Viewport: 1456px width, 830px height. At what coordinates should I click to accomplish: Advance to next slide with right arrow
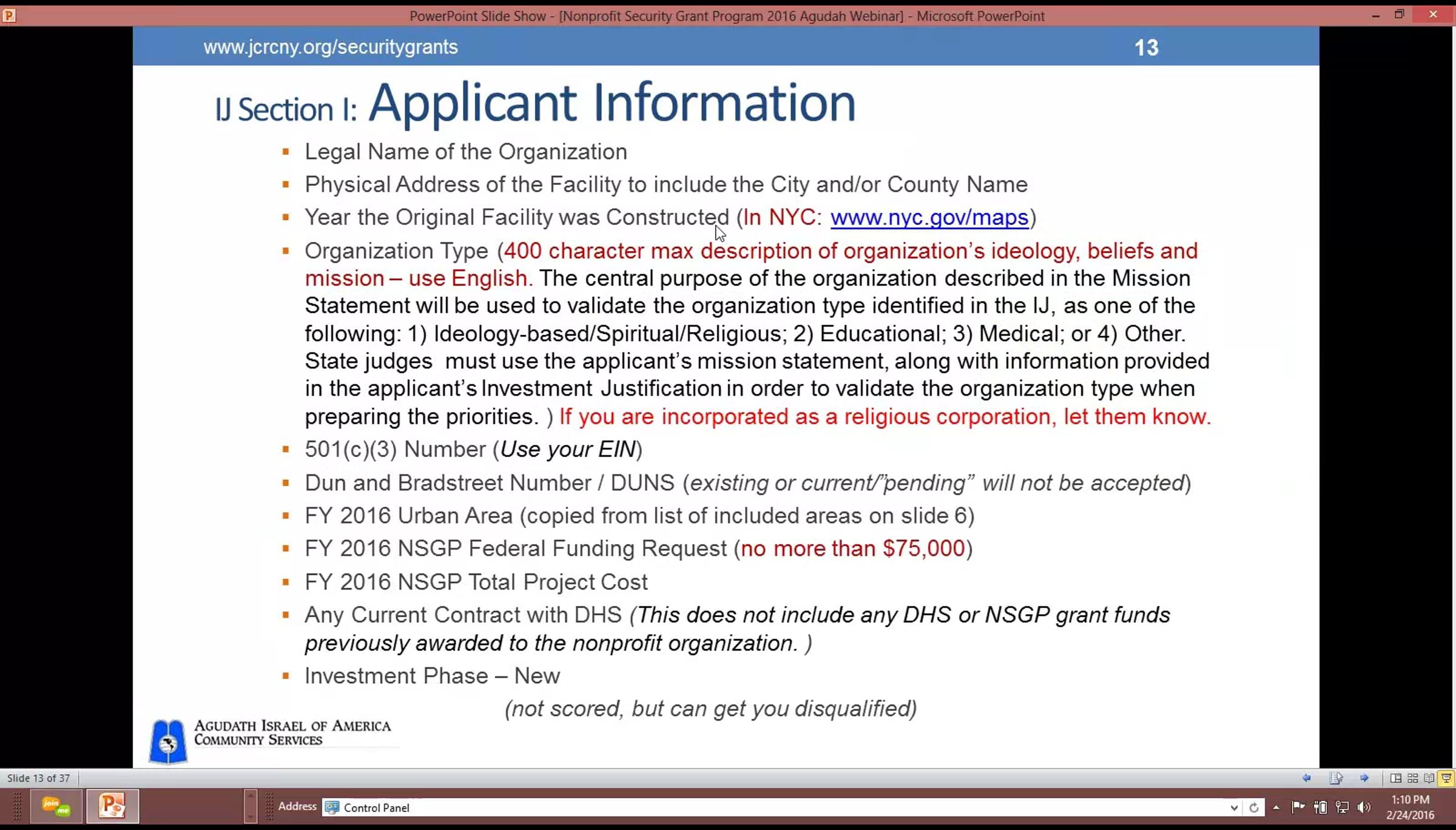point(1364,778)
